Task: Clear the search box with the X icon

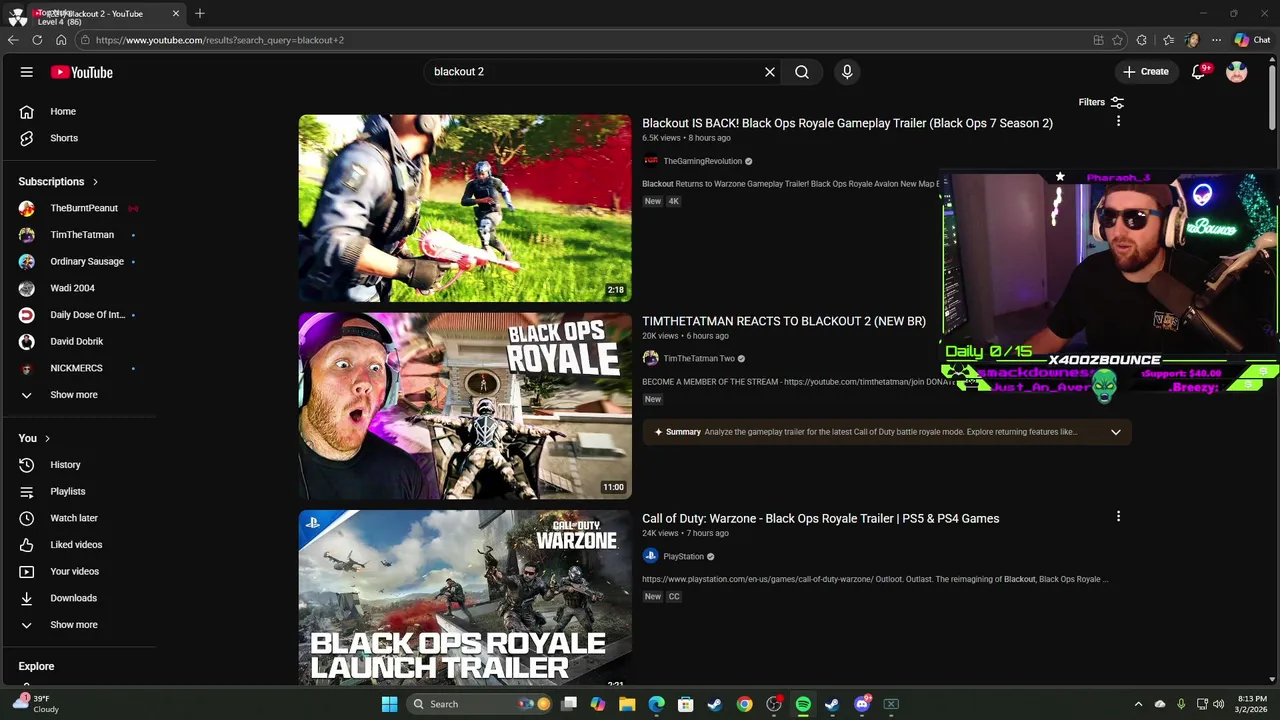Action: (770, 72)
